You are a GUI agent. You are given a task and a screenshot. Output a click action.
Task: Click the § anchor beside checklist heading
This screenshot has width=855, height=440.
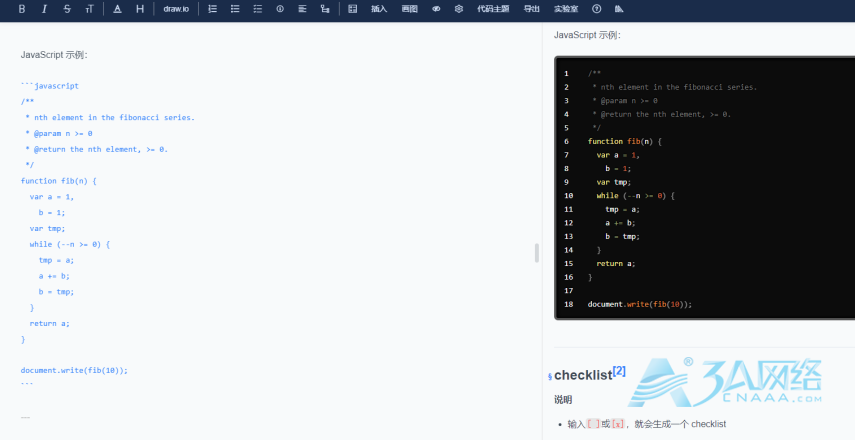click(x=550, y=376)
